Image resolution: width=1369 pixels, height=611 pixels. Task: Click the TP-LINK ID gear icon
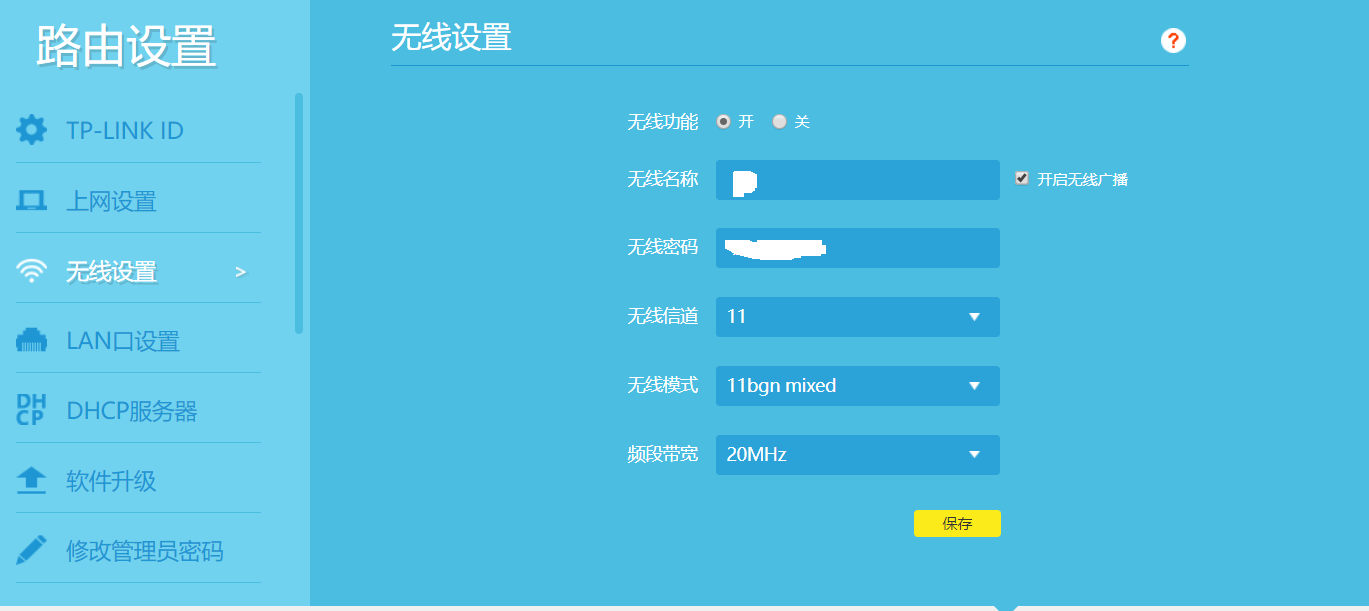click(x=31, y=130)
